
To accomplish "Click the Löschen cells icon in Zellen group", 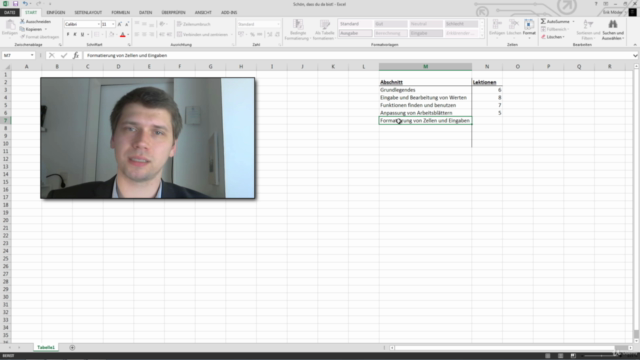I will 513,24.
